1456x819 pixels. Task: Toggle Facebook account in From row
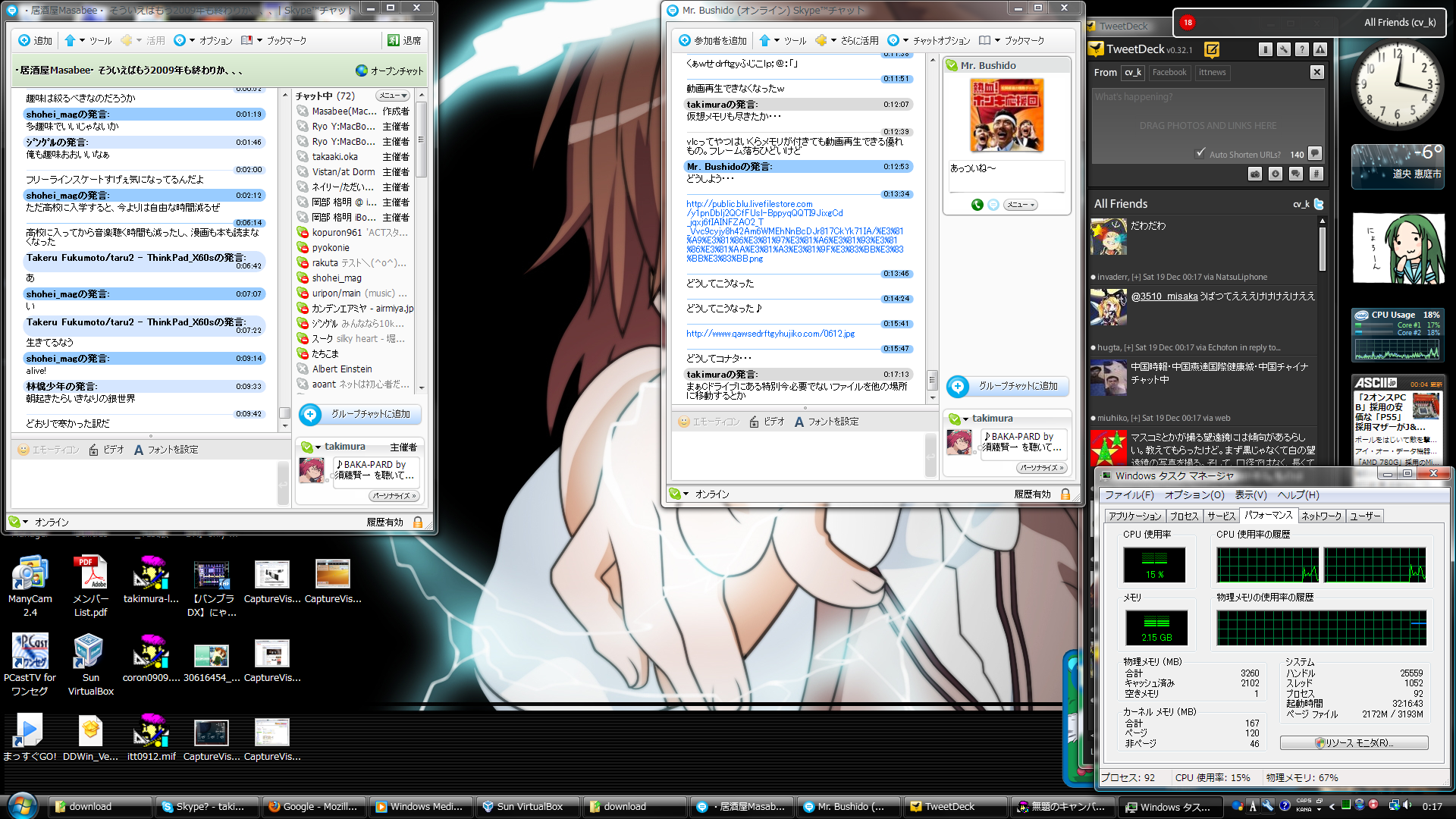[x=1169, y=72]
